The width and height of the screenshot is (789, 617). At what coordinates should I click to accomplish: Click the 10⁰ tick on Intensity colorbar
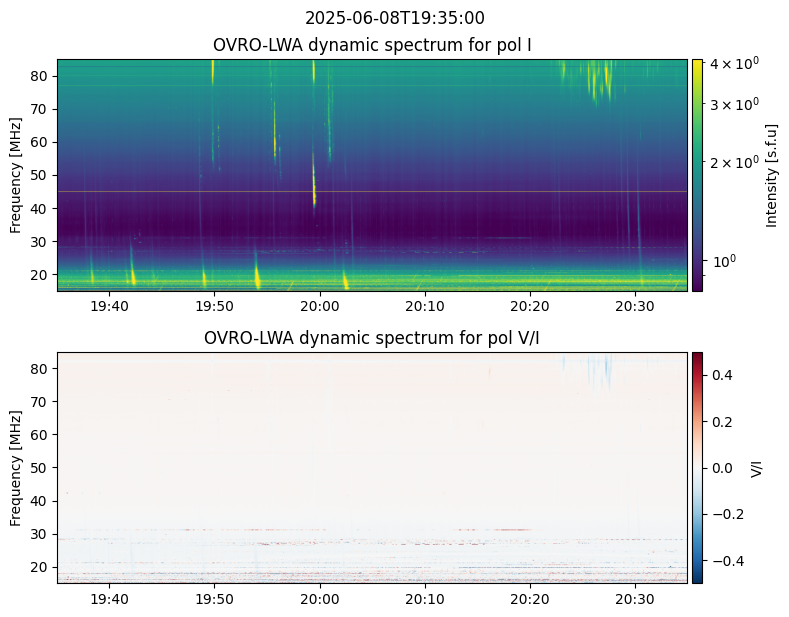724,261
